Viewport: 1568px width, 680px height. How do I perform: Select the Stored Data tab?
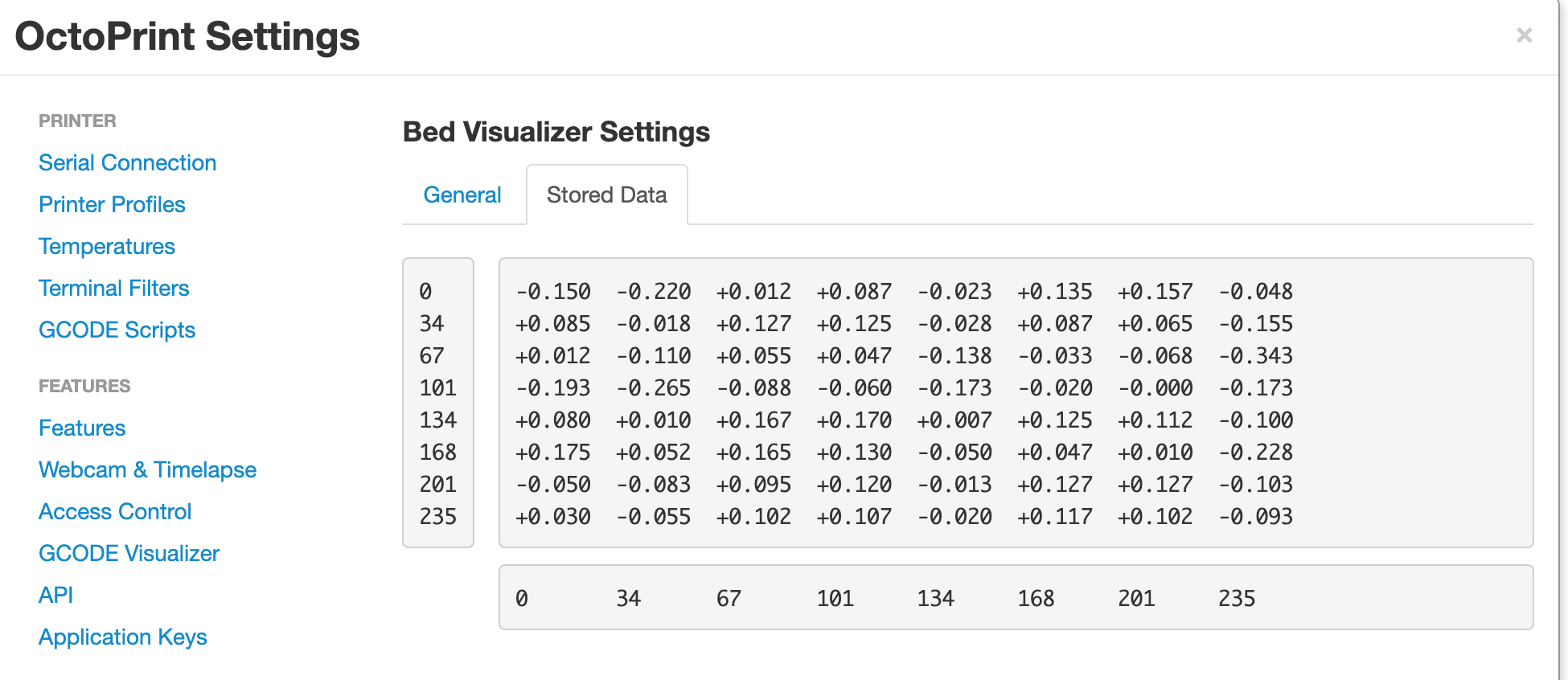click(x=606, y=195)
